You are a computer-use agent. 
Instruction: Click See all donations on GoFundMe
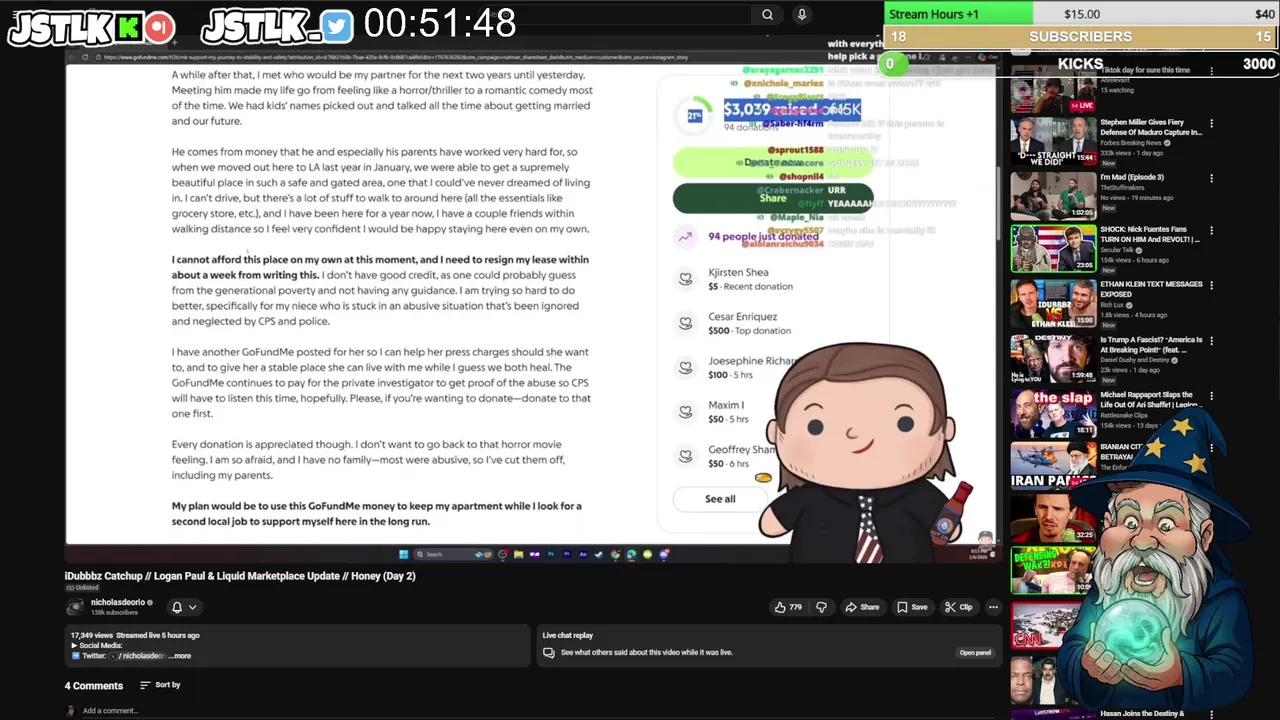(x=720, y=499)
